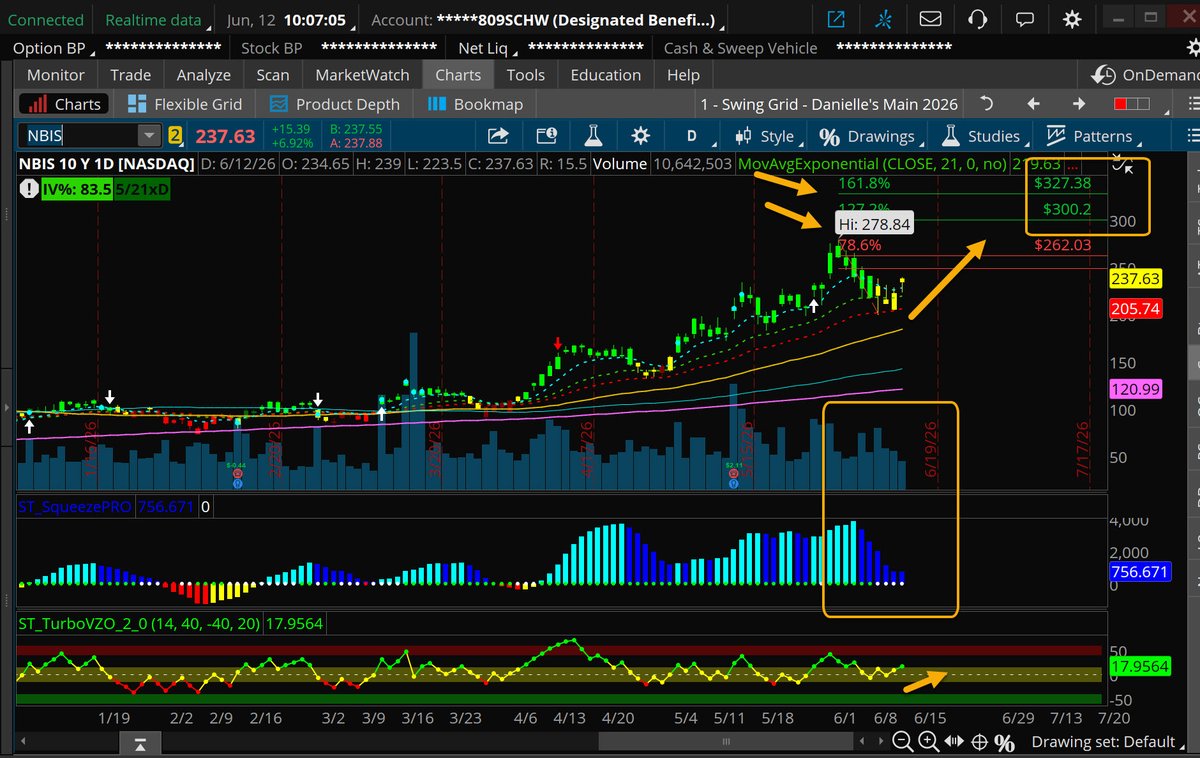Open the speech bubble chat rooms icon
The width and height of the screenshot is (1200, 758).
coord(1024,19)
